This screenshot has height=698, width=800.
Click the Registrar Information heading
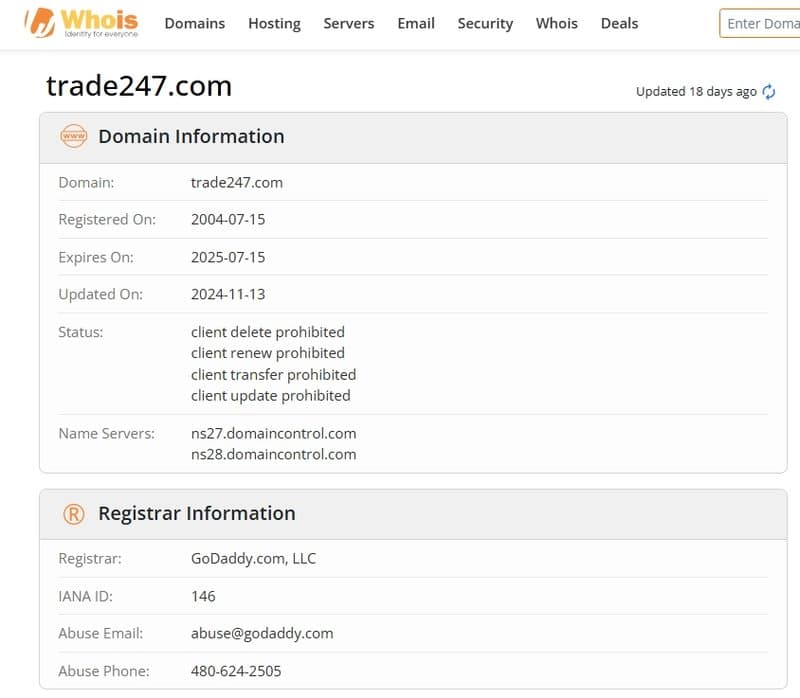(x=197, y=513)
